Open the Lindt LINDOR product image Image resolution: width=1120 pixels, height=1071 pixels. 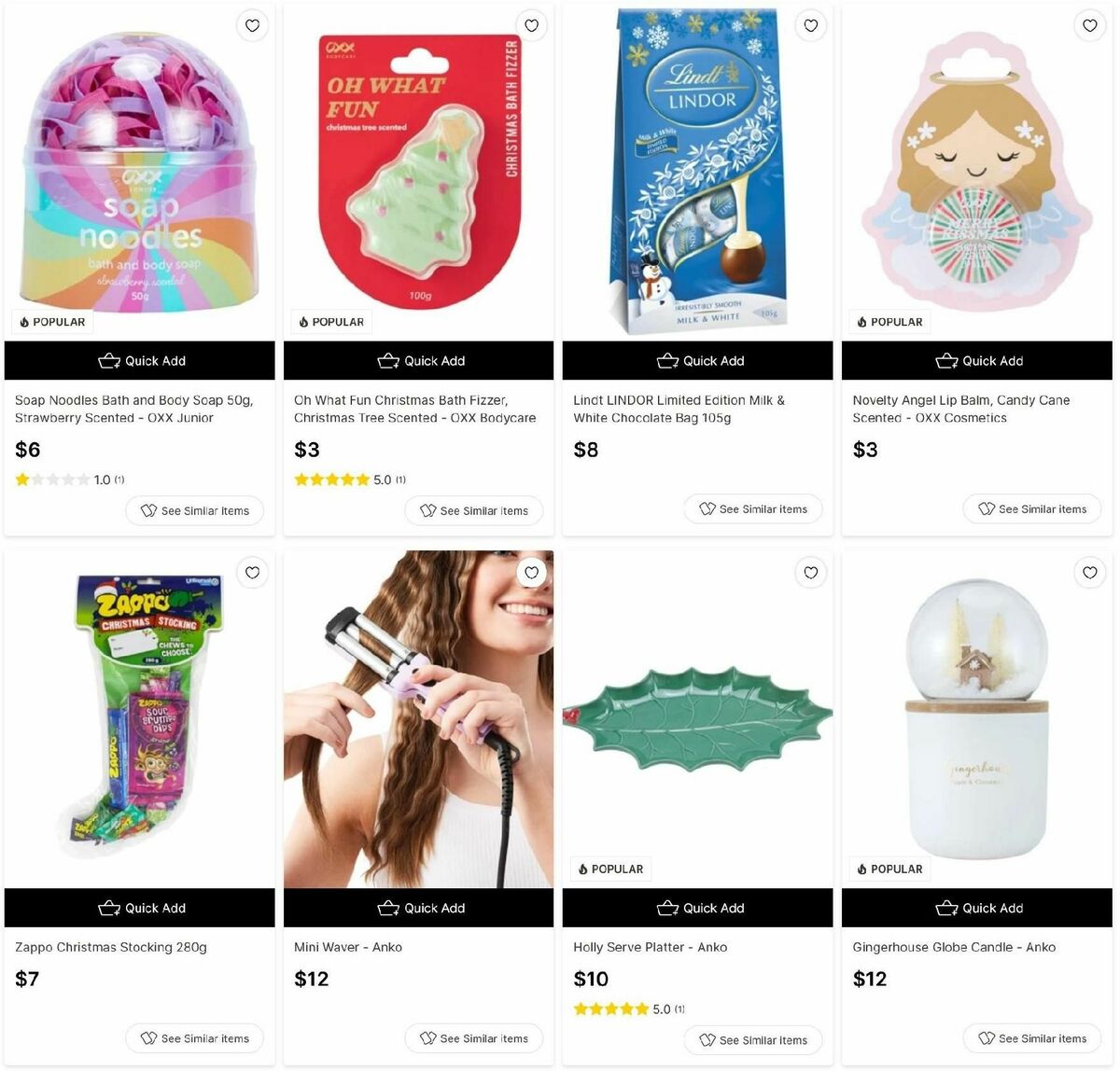click(698, 173)
